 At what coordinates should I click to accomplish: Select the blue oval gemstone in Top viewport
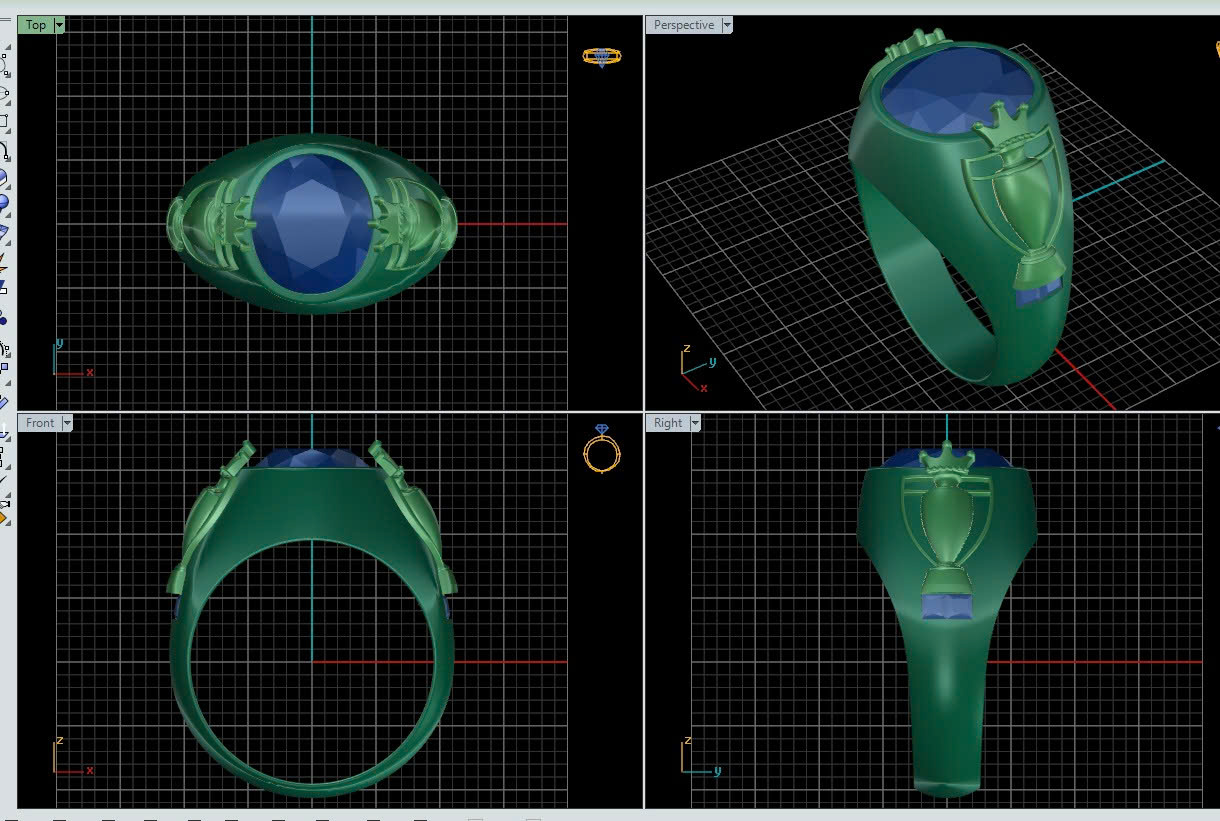tap(313, 222)
